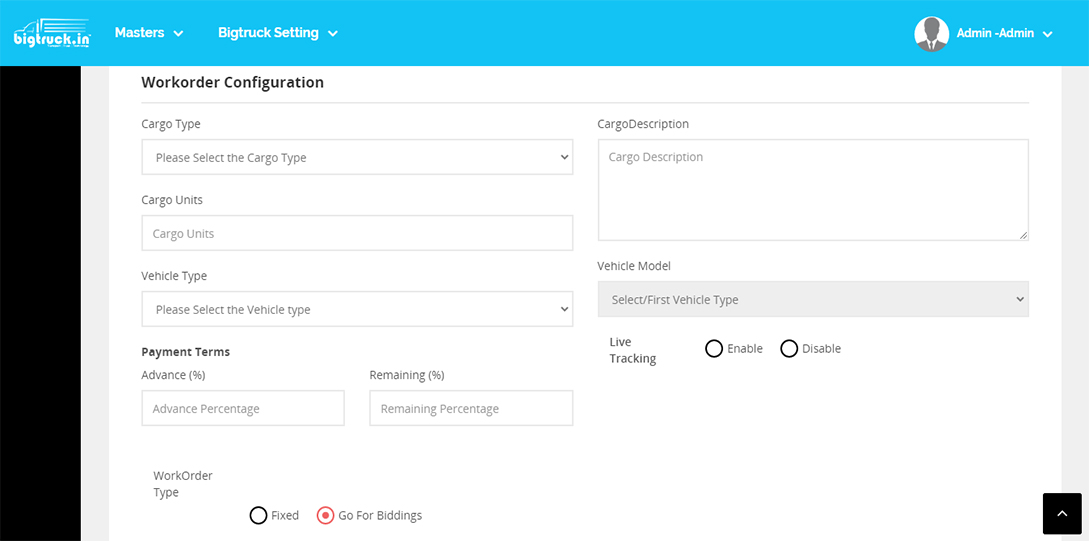Choose the Fixed work order type
Screen dimensions: 1089x541
(258, 515)
